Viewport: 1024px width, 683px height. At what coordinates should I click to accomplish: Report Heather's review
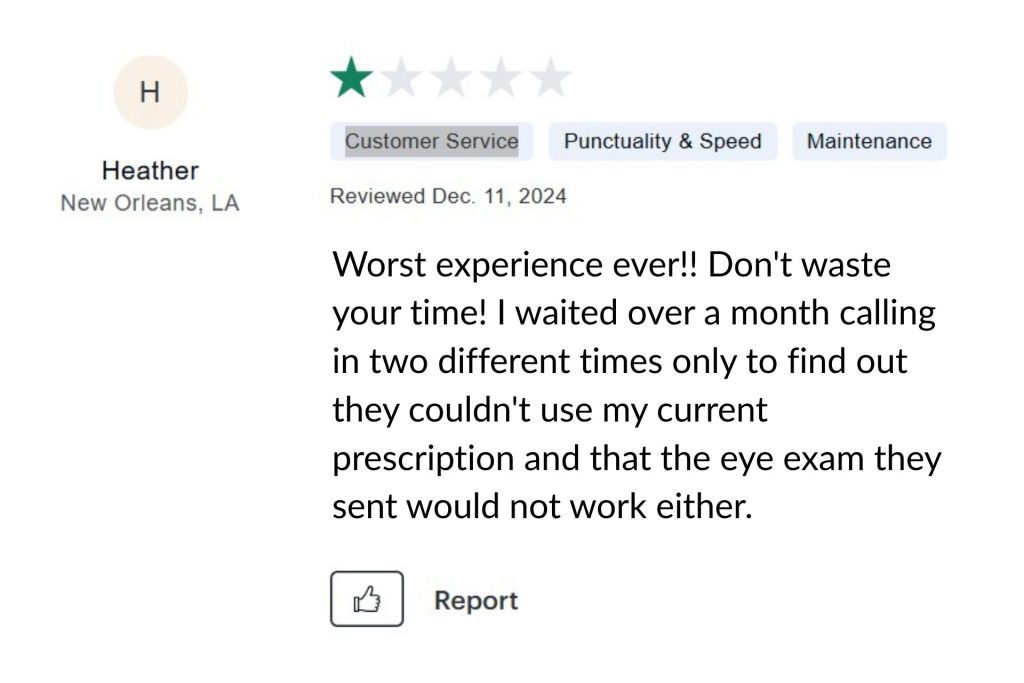(476, 601)
